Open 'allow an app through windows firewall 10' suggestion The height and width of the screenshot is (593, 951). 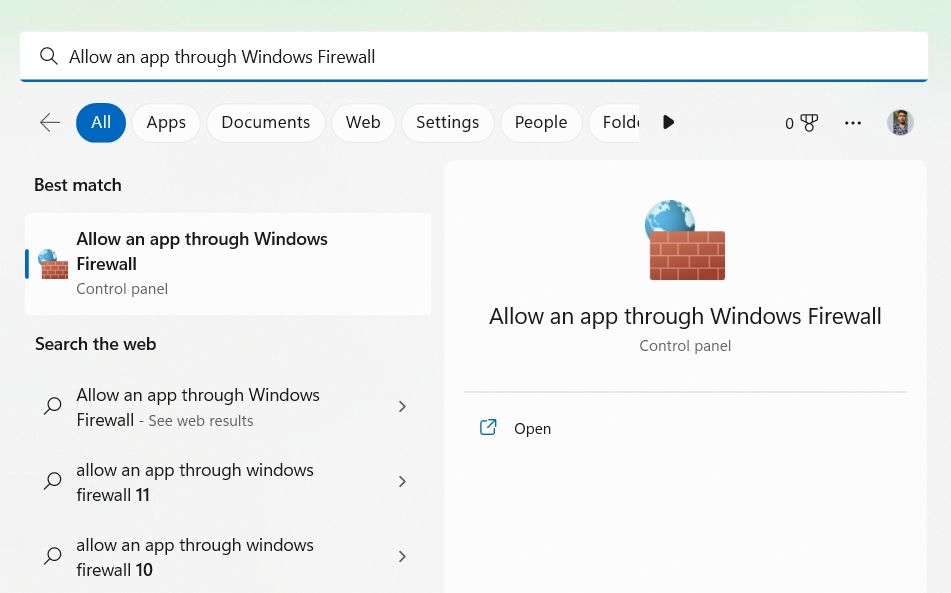click(228, 557)
